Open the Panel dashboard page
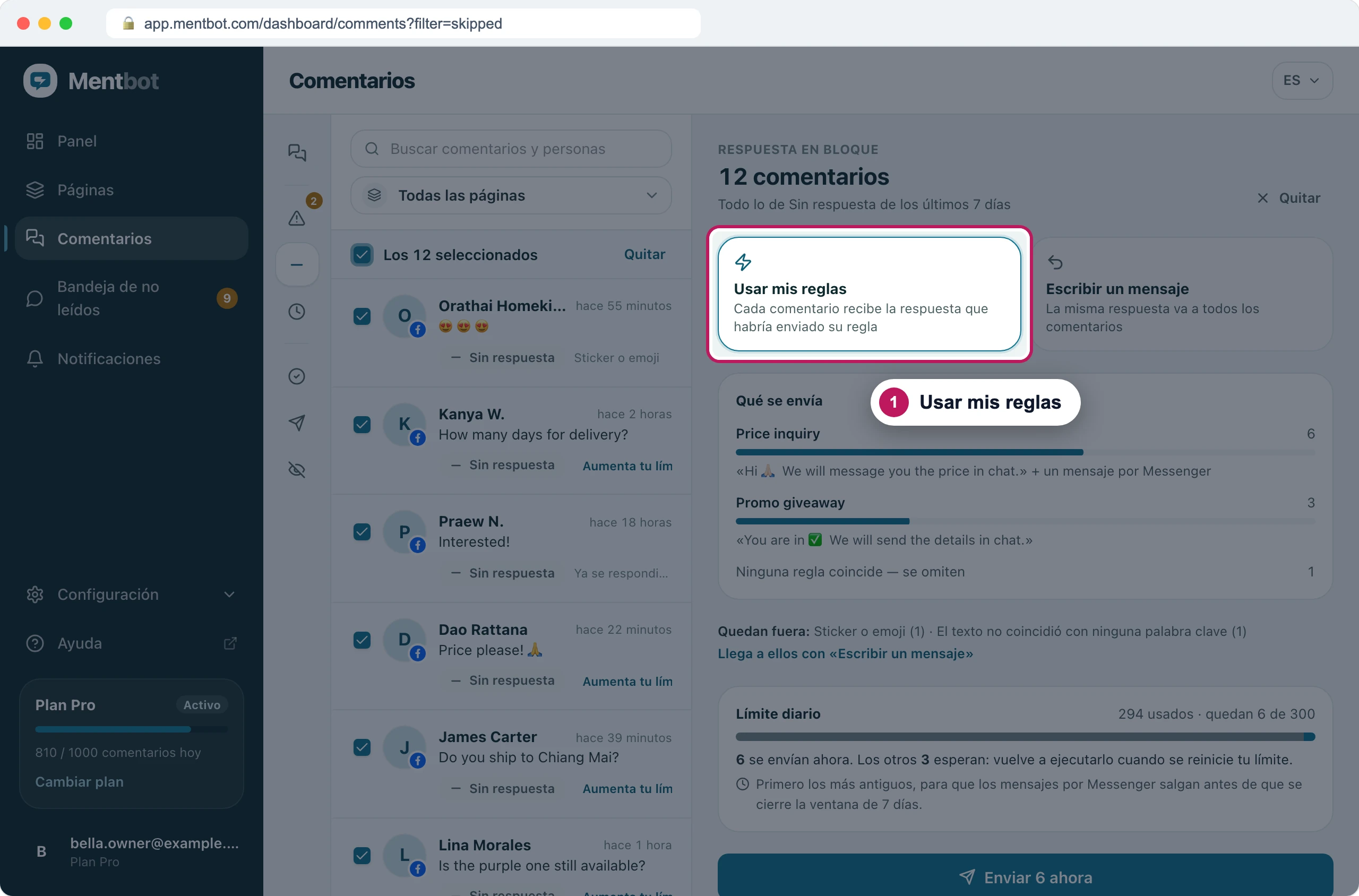Image resolution: width=1359 pixels, height=896 pixels. coord(132,141)
